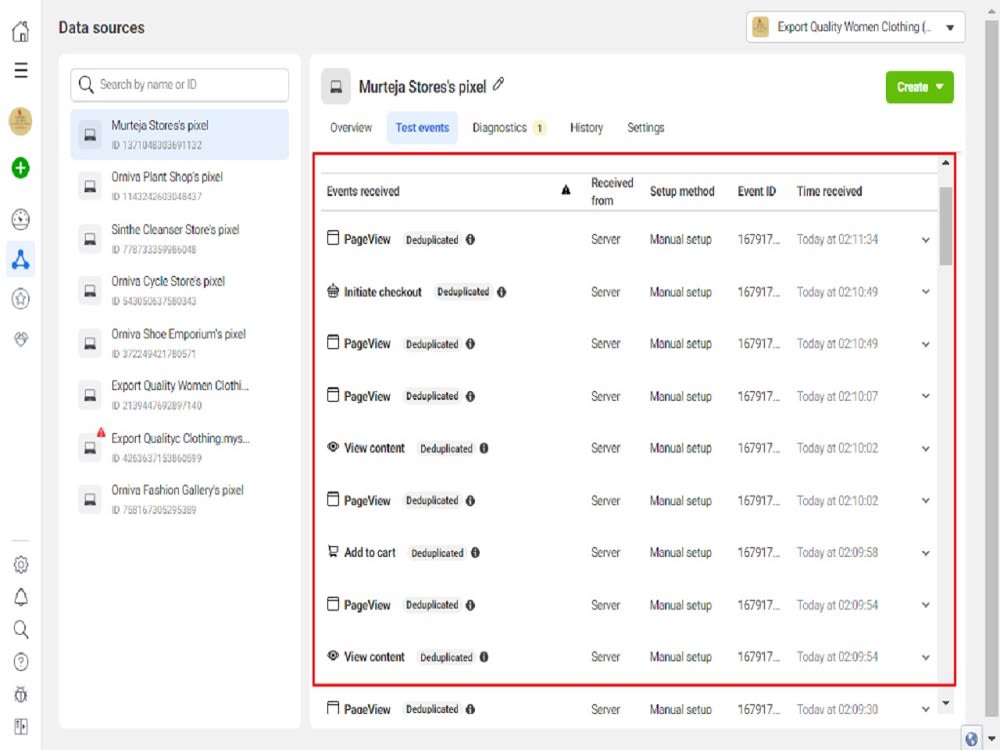Expand the PageView 02:10:02 event row
Viewport: 1000px width, 750px height.
click(925, 501)
